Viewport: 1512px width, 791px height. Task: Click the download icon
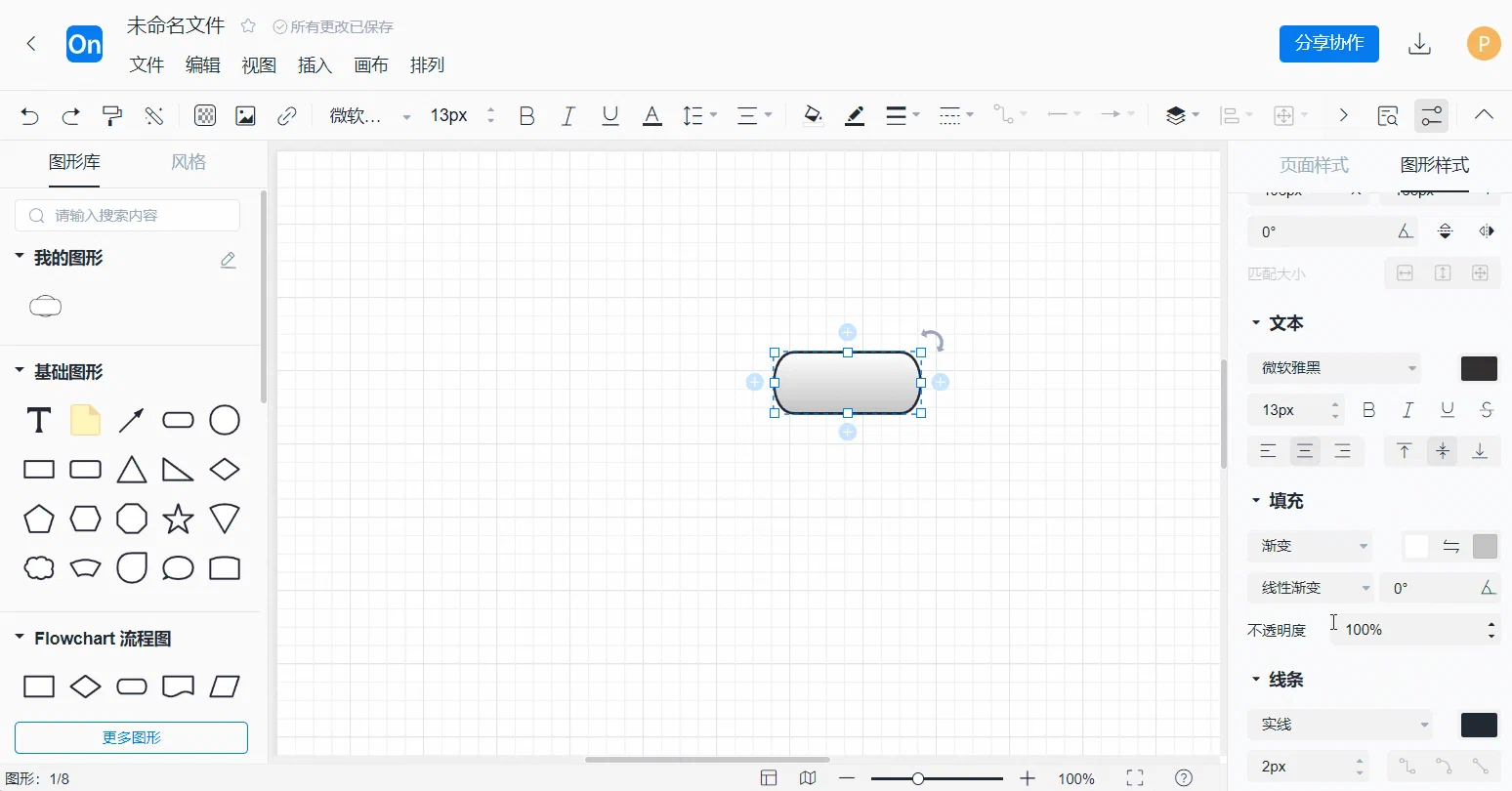coord(1419,44)
